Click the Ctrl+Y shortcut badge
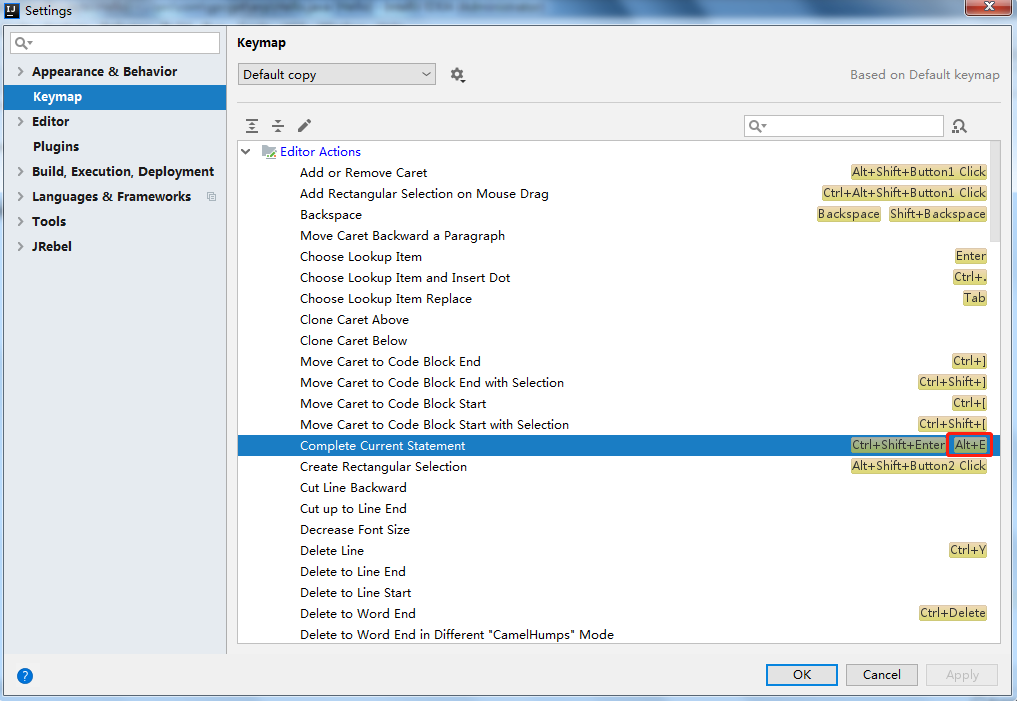The width and height of the screenshot is (1017, 701). pos(968,550)
